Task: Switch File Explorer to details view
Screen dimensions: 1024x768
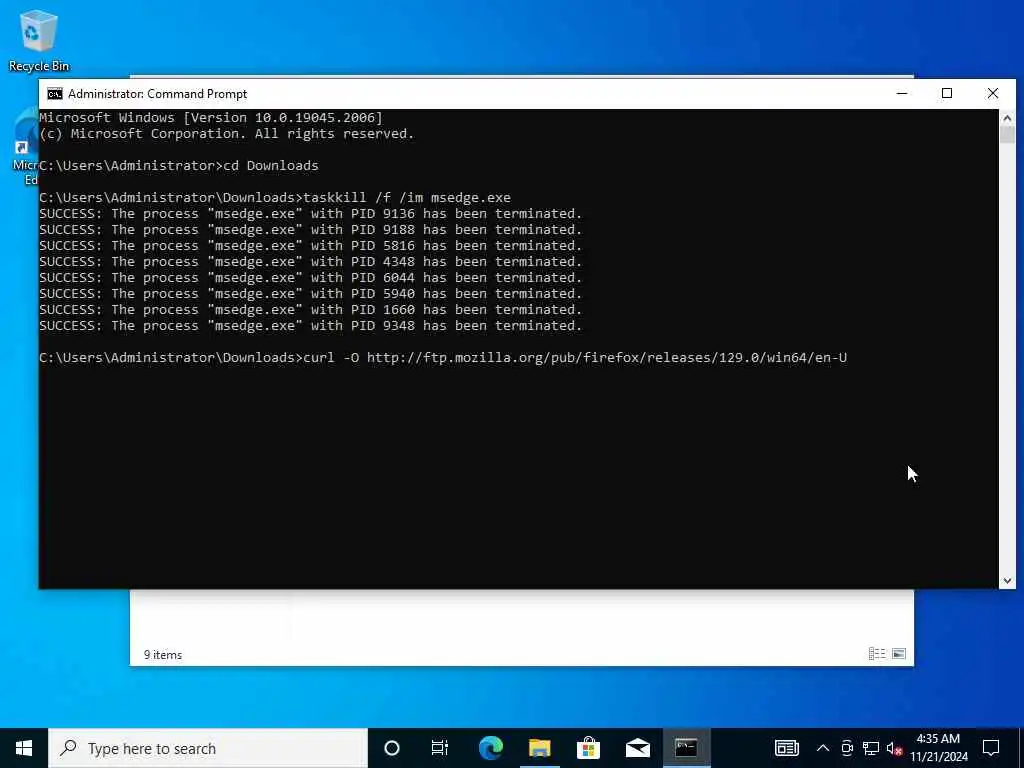Action: click(x=877, y=654)
